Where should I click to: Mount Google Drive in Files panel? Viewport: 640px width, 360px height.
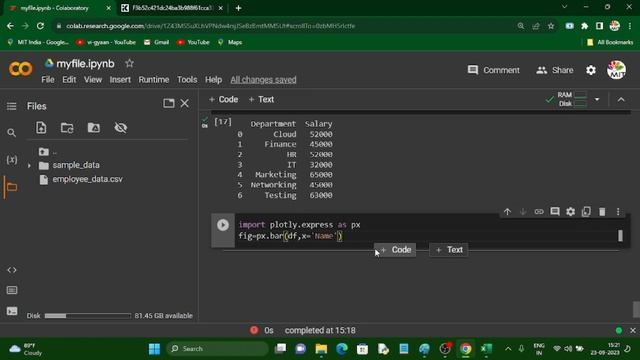[x=93, y=128]
